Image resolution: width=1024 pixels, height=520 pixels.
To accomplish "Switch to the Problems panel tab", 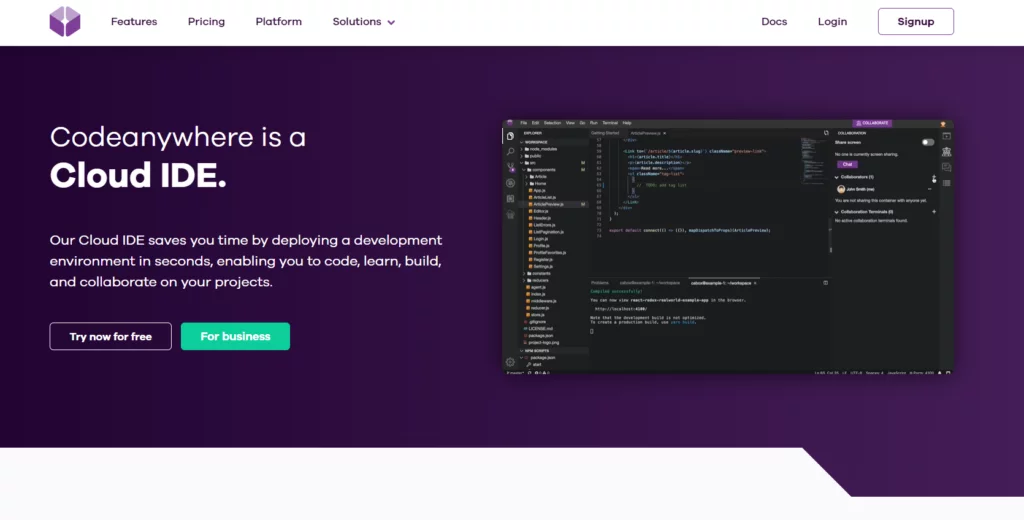I will (600, 283).
